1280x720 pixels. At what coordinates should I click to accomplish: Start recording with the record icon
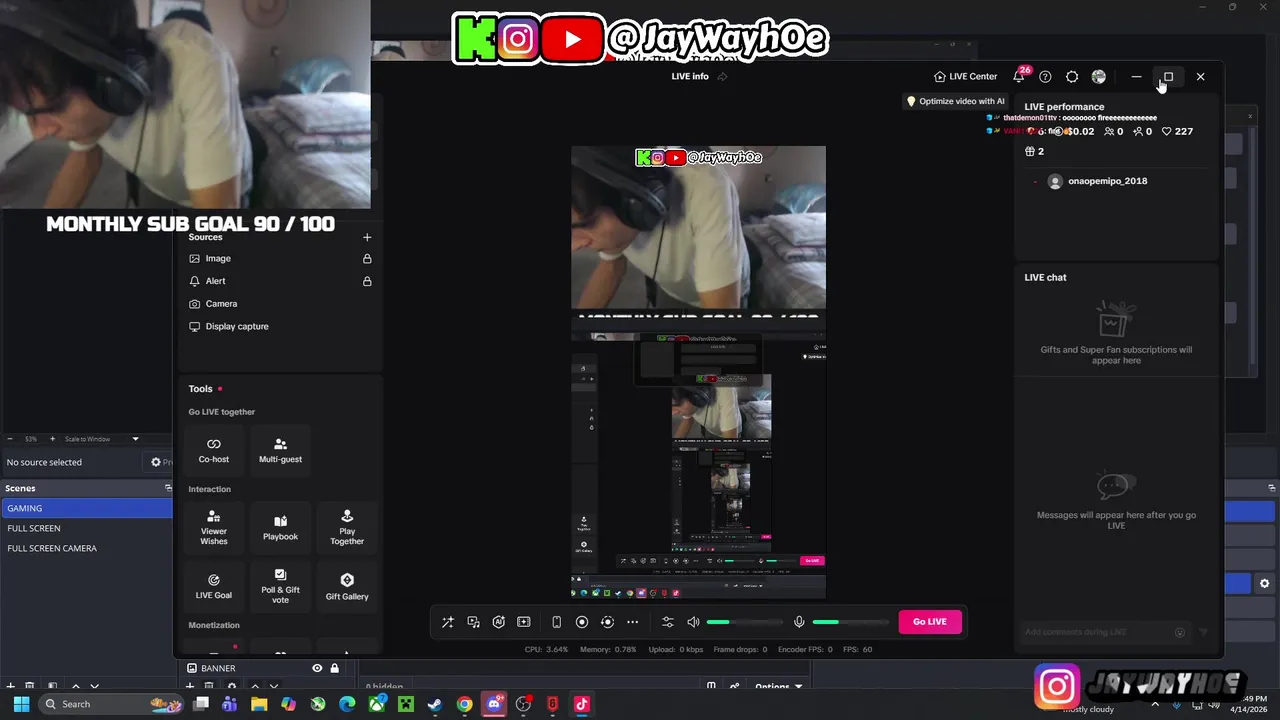point(582,622)
